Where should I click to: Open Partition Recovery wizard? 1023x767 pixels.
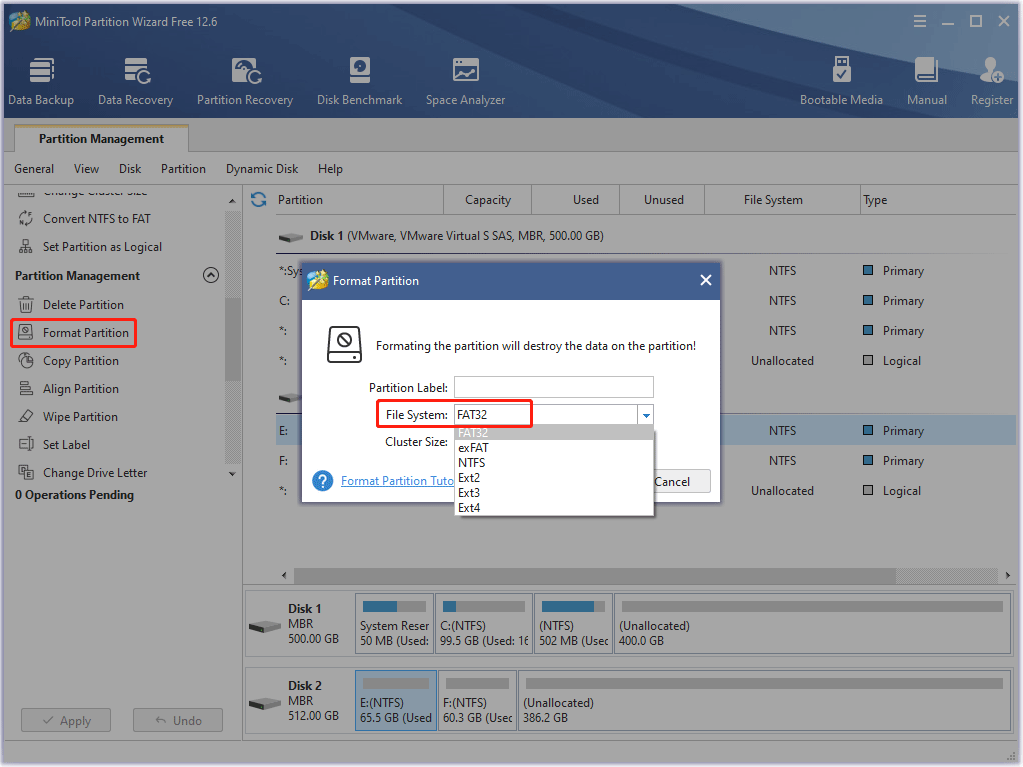(x=245, y=81)
